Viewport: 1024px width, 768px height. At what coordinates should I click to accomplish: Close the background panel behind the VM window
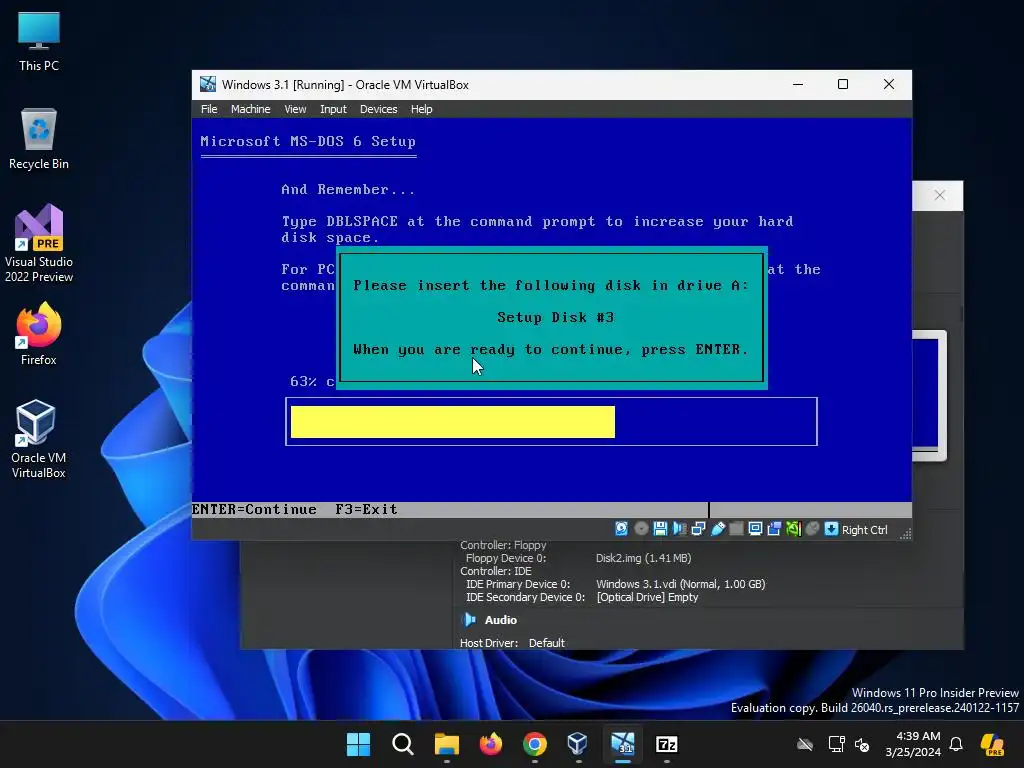coord(939,195)
